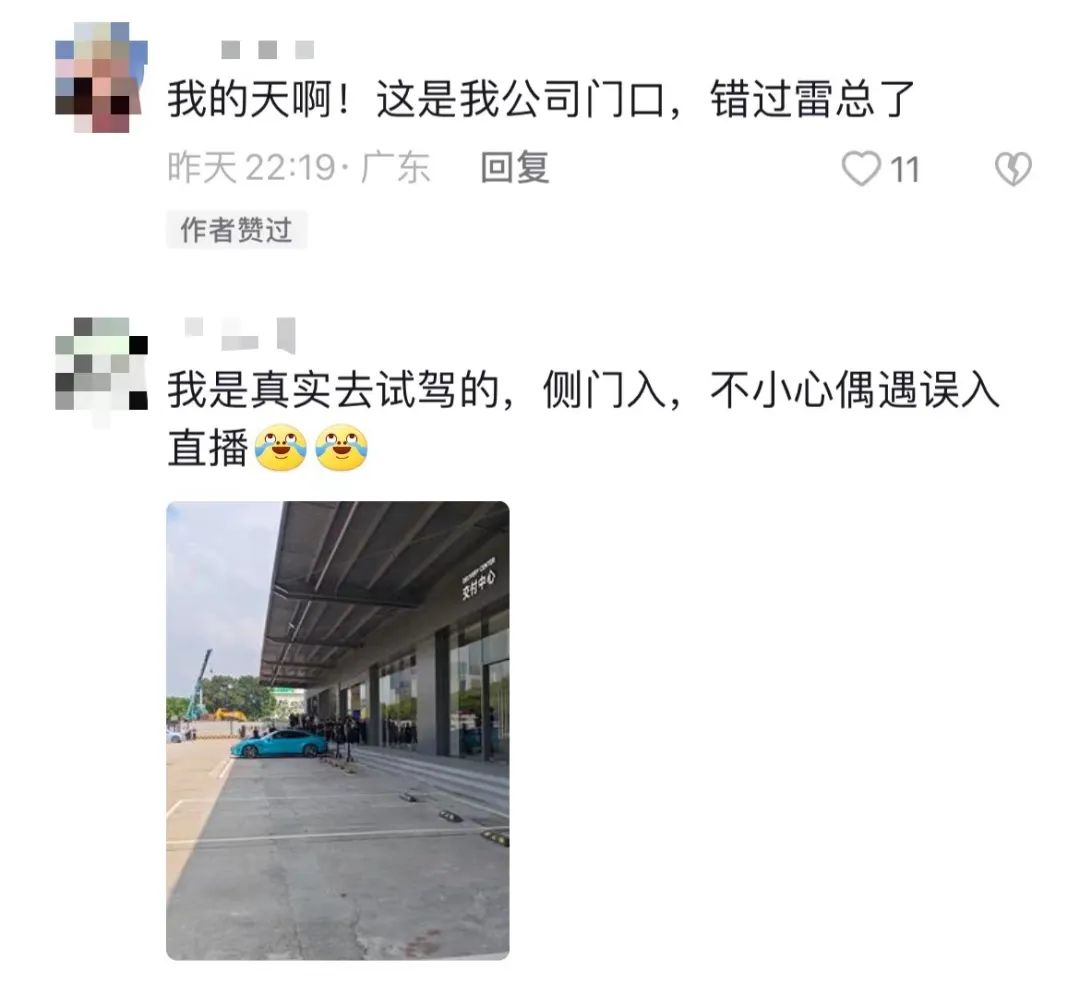1080x983 pixels.
Task: Tap the 交付中心 sign in the photo
Action: (x=479, y=582)
